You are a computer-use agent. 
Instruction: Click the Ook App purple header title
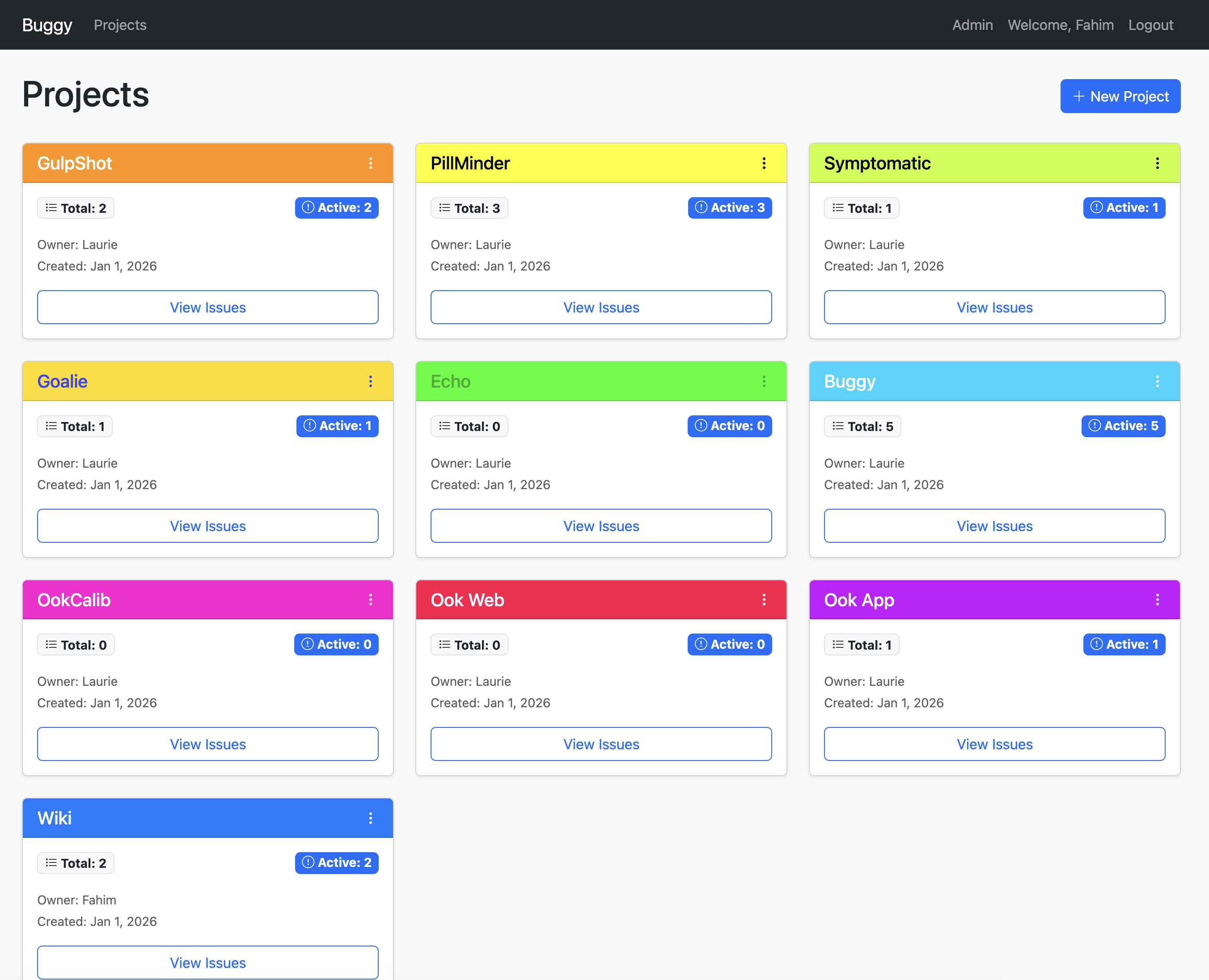click(858, 600)
